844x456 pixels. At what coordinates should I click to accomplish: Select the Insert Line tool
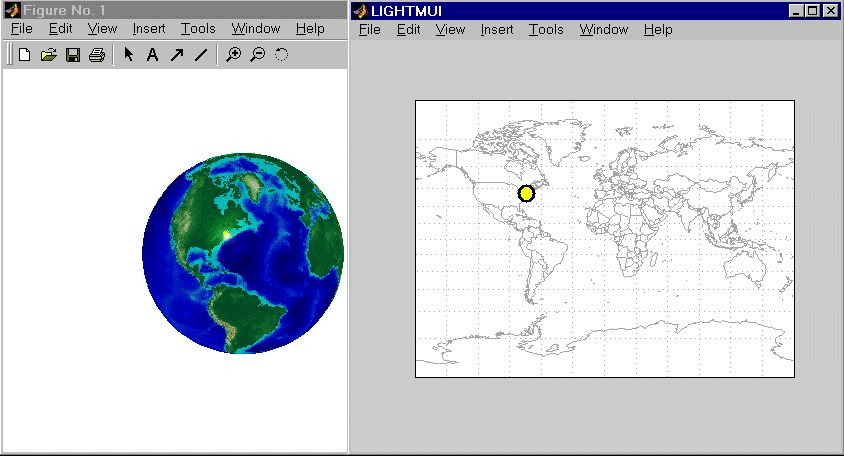click(201, 54)
